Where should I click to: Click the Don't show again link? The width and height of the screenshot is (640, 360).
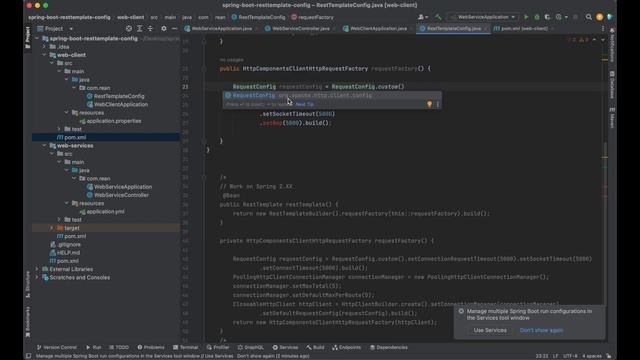pyautogui.click(x=541, y=330)
